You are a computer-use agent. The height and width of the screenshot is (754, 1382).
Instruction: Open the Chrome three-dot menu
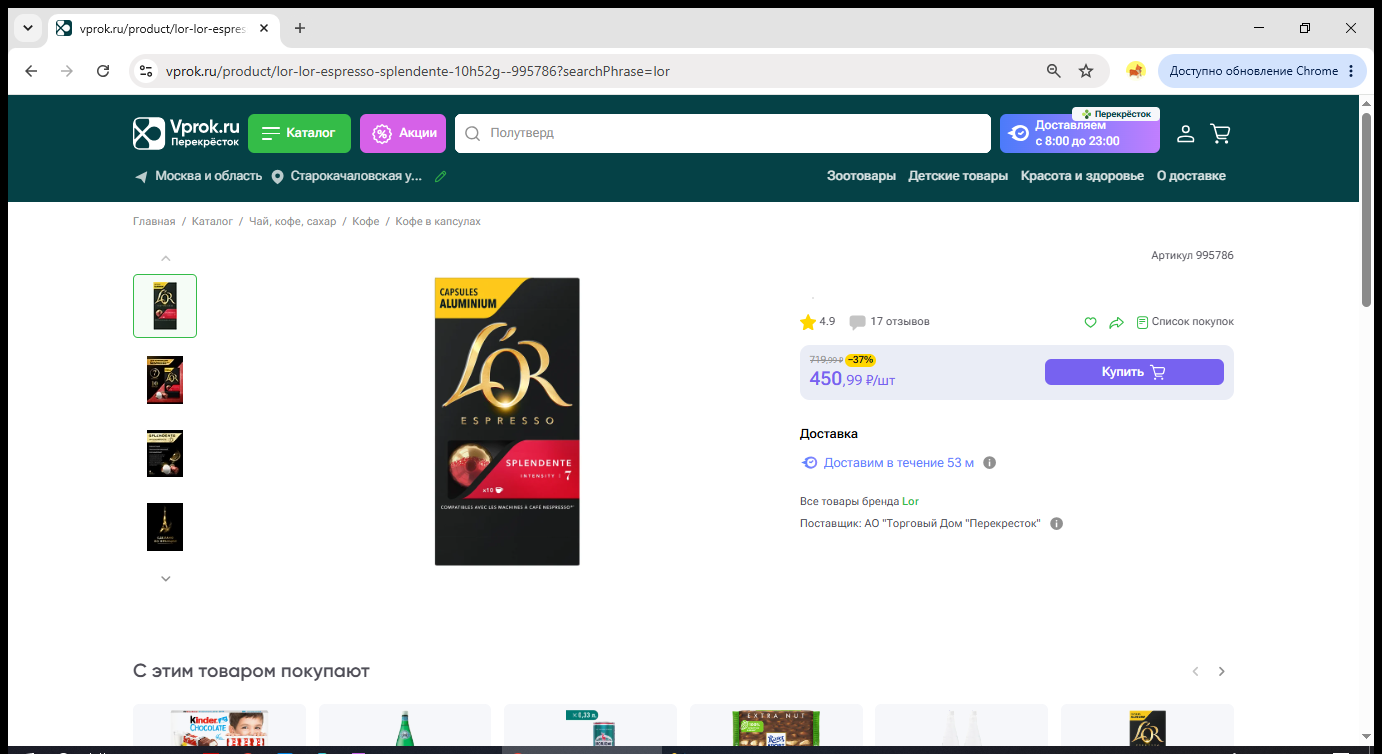(1351, 71)
